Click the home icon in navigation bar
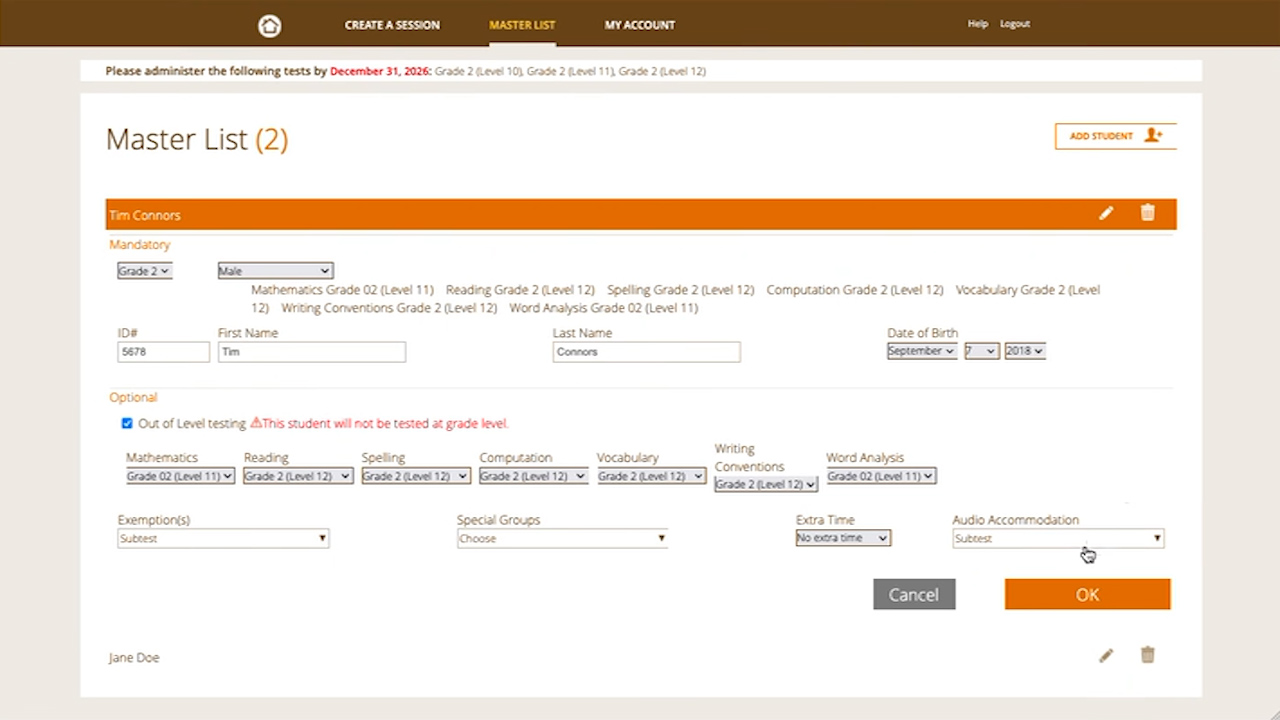Screen dimensions: 1280x720 (x=269, y=26)
